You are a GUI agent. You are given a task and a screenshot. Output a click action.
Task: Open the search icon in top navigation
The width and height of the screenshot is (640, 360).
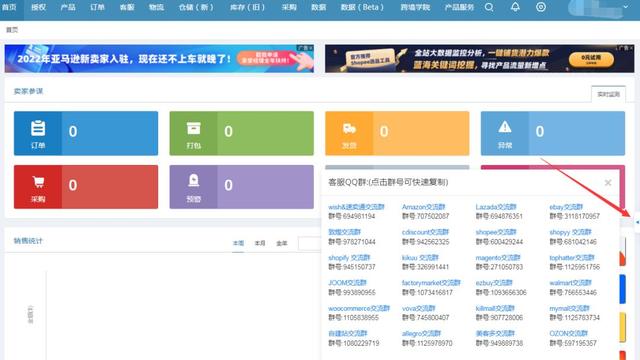[489, 7]
